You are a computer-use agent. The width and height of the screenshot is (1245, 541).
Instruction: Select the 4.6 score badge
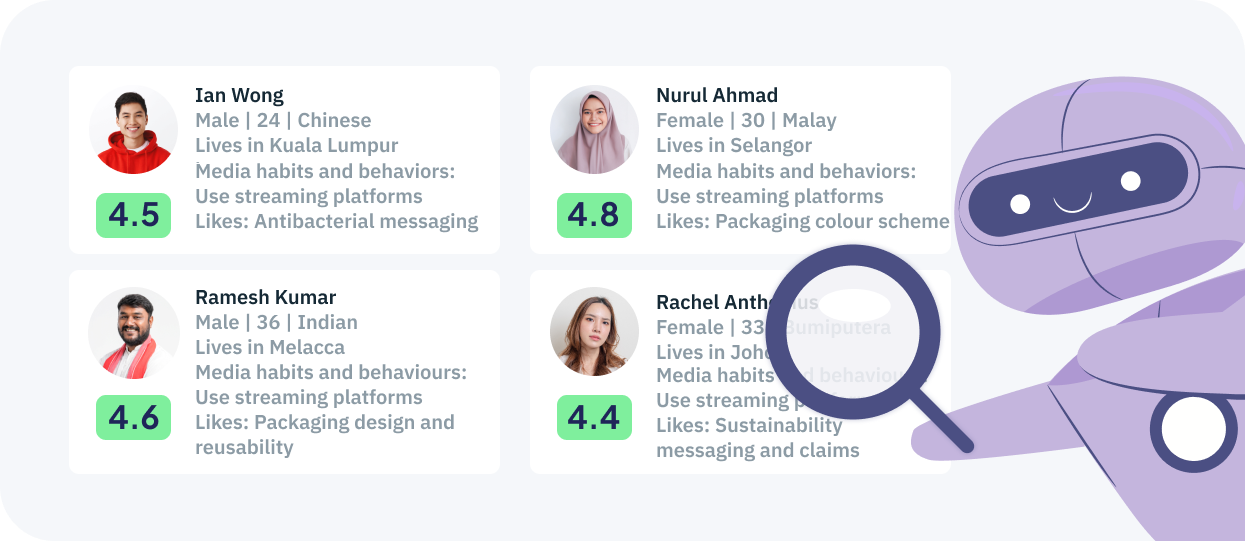[x=133, y=417]
